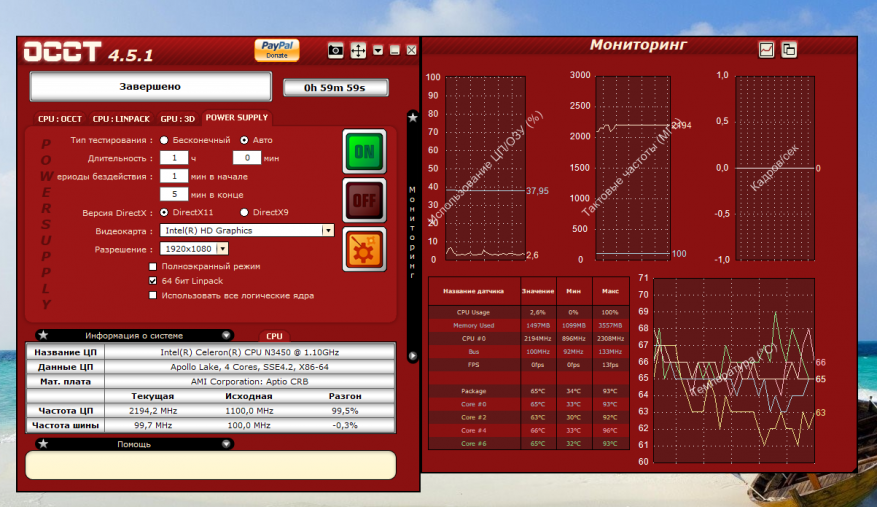Click the Core #4 temperature row

[529, 430]
